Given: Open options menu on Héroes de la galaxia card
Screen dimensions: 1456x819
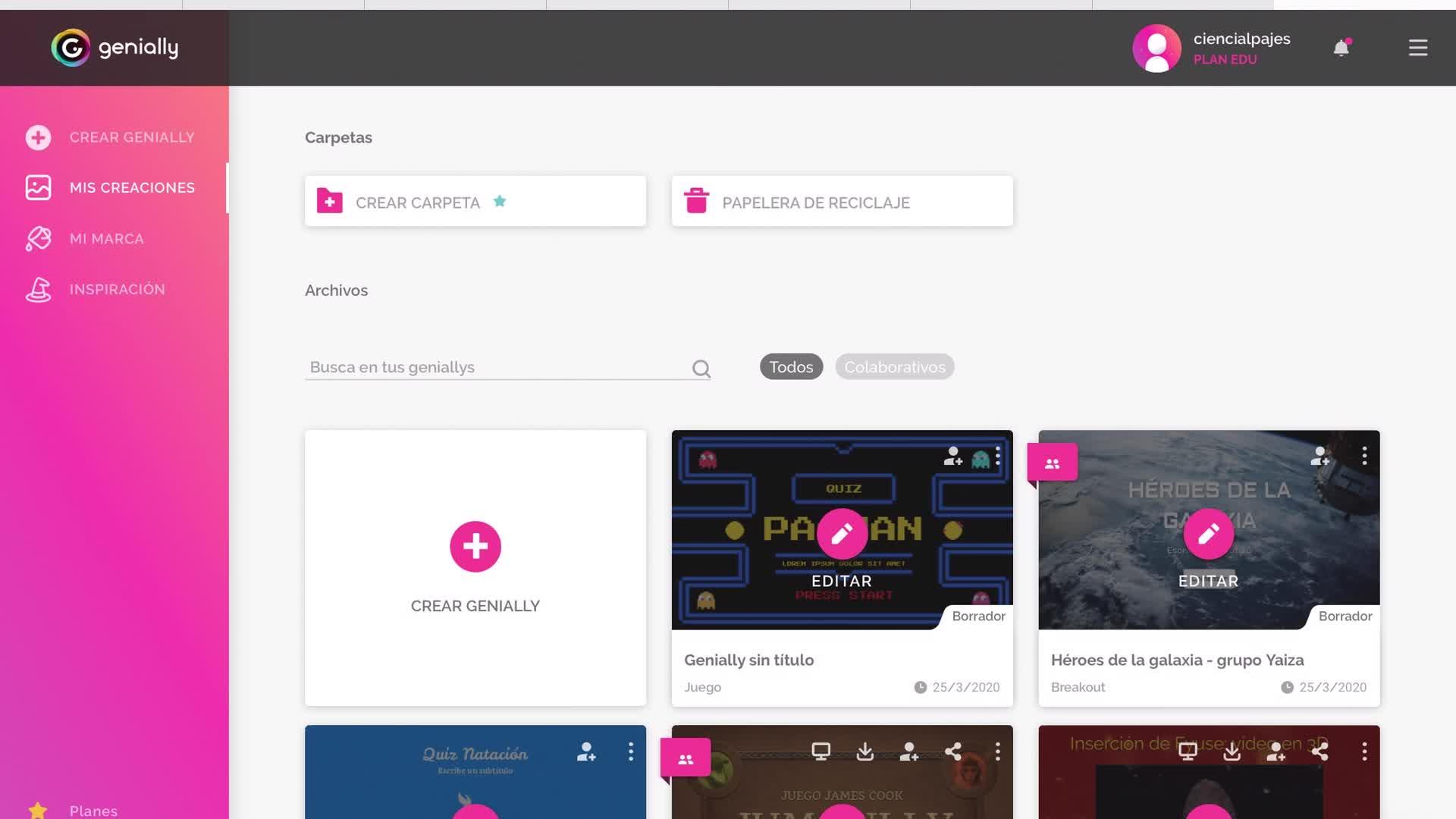Looking at the screenshot, I should pos(1364,456).
